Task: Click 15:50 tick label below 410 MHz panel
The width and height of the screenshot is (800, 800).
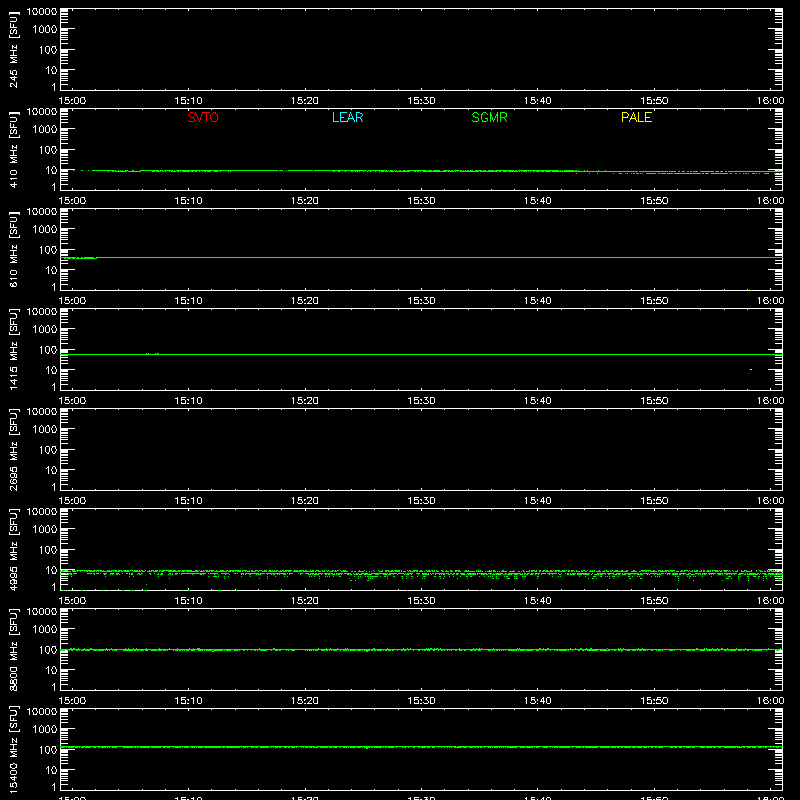Action: coord(654,201)
